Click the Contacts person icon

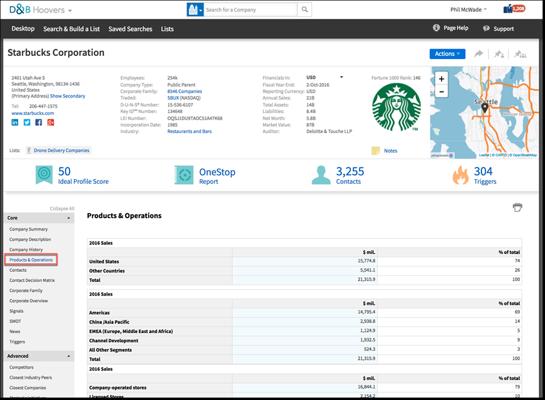321,175
